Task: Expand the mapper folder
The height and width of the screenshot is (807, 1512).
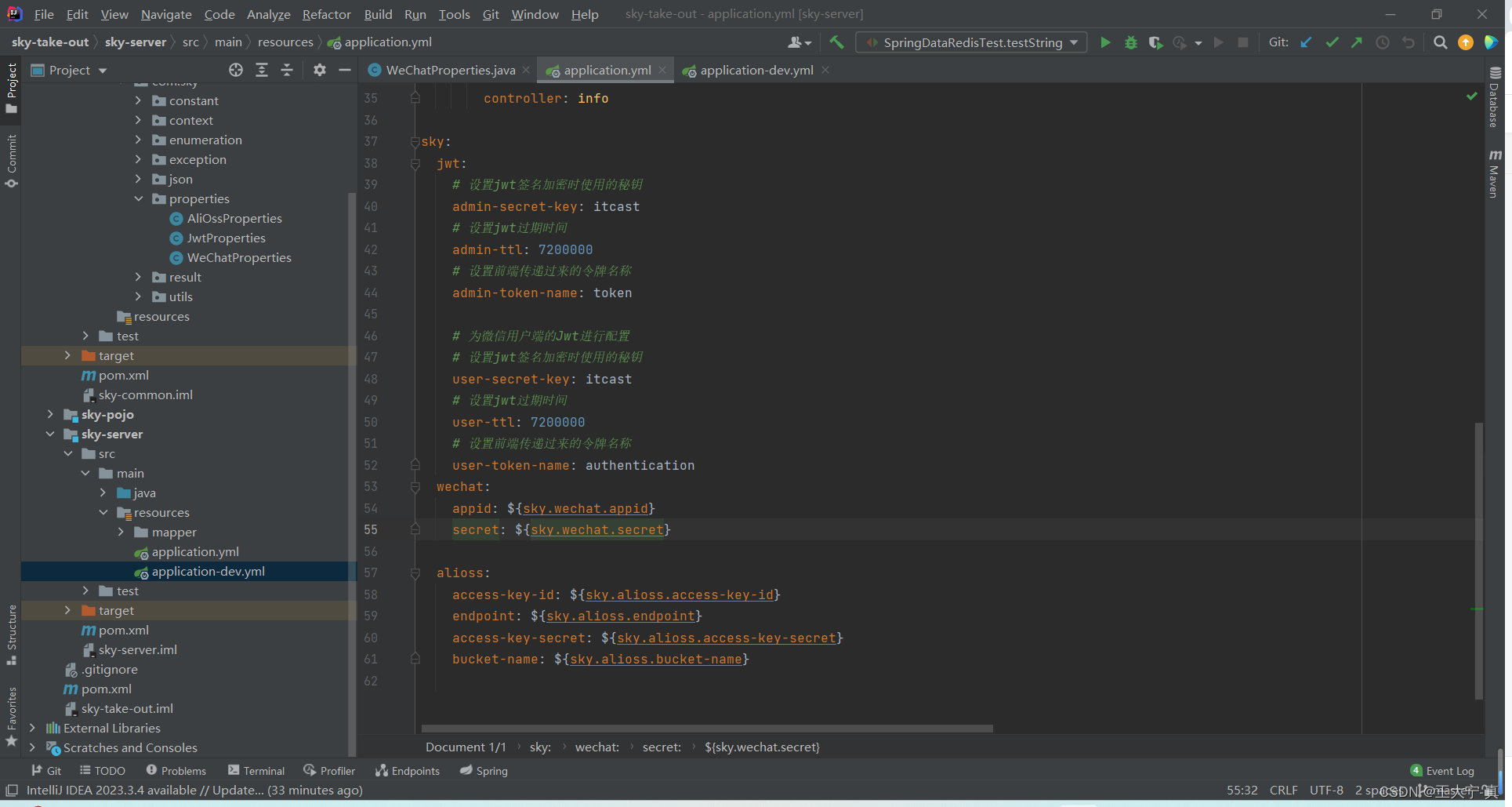Action: point(121,532)
